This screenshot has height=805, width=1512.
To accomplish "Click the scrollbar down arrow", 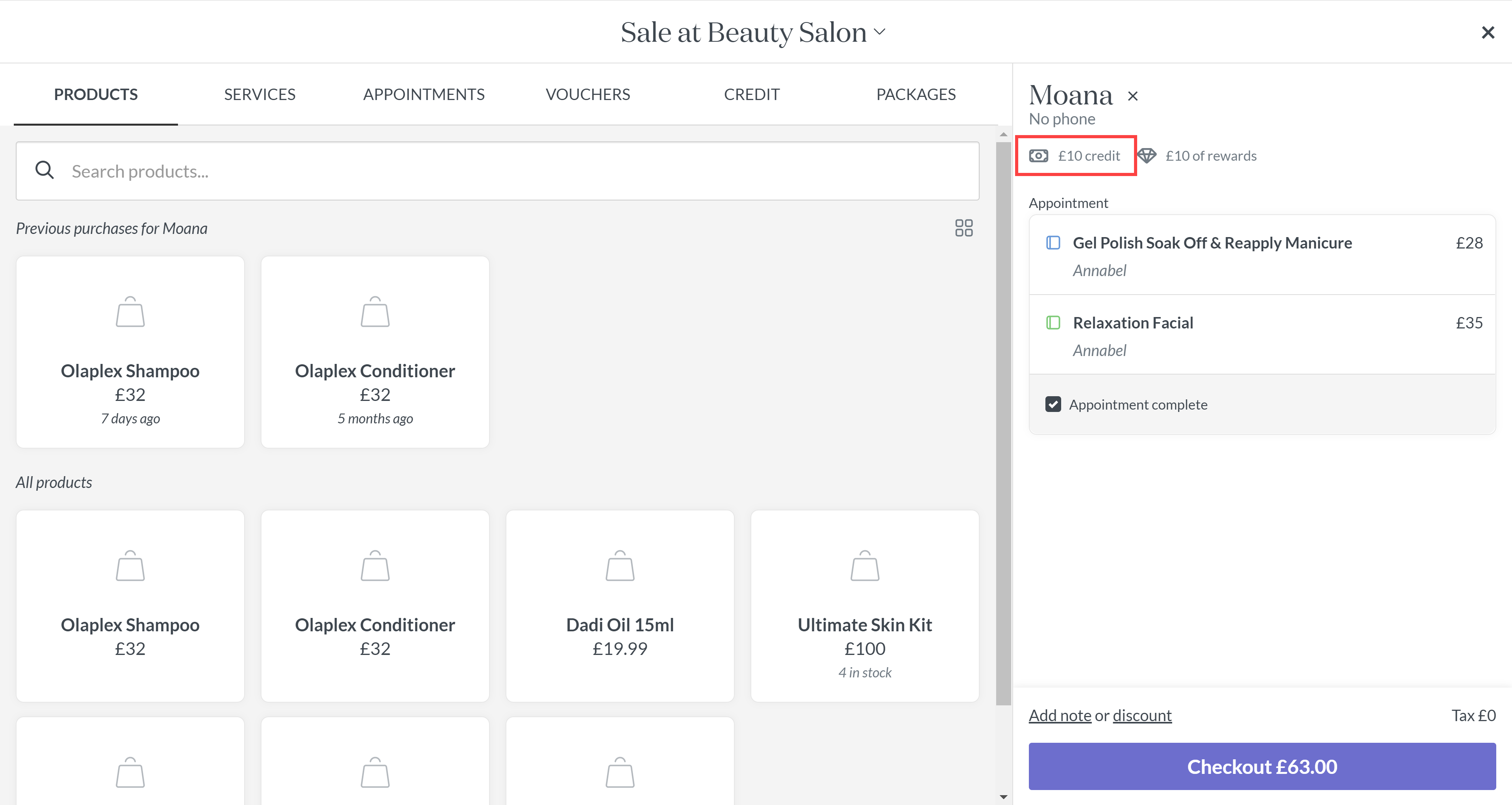I will [1003, 796].
